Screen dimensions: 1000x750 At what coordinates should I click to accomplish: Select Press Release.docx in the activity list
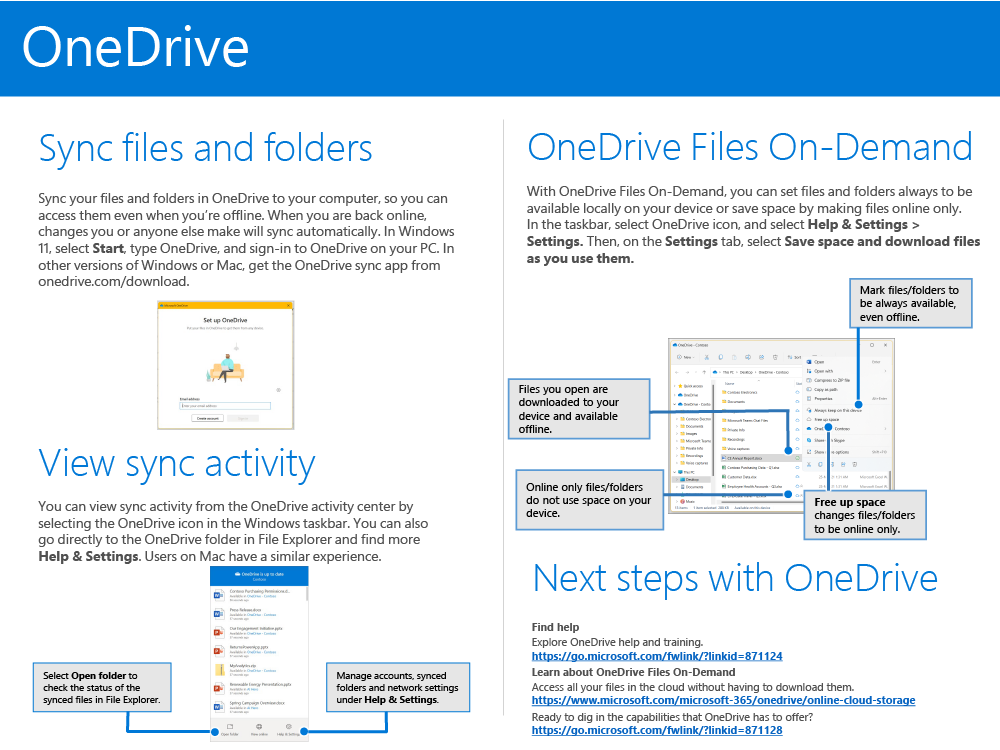(x=259, y=614)
